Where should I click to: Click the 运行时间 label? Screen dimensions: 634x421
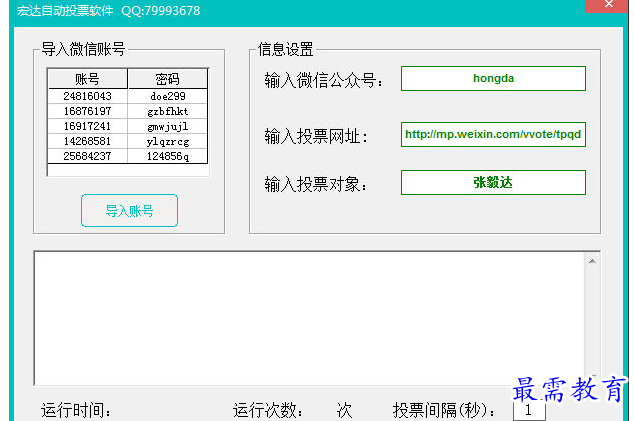click(76, 410)
